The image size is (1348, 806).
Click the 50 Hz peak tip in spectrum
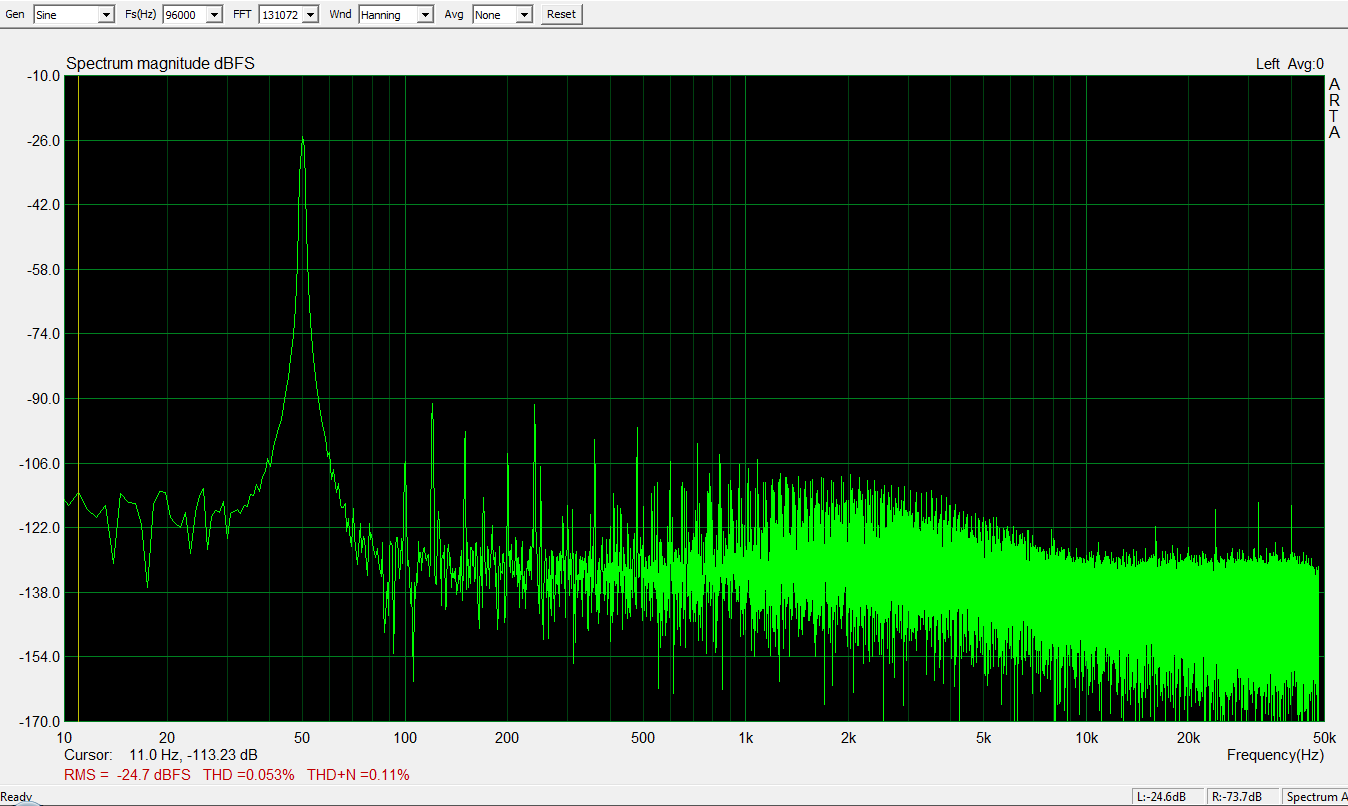click(x=302, y=138)
